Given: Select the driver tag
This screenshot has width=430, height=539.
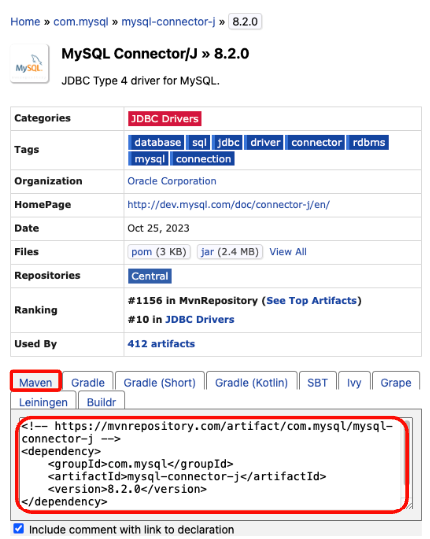Looking at the screenshot, I should 264,142.
